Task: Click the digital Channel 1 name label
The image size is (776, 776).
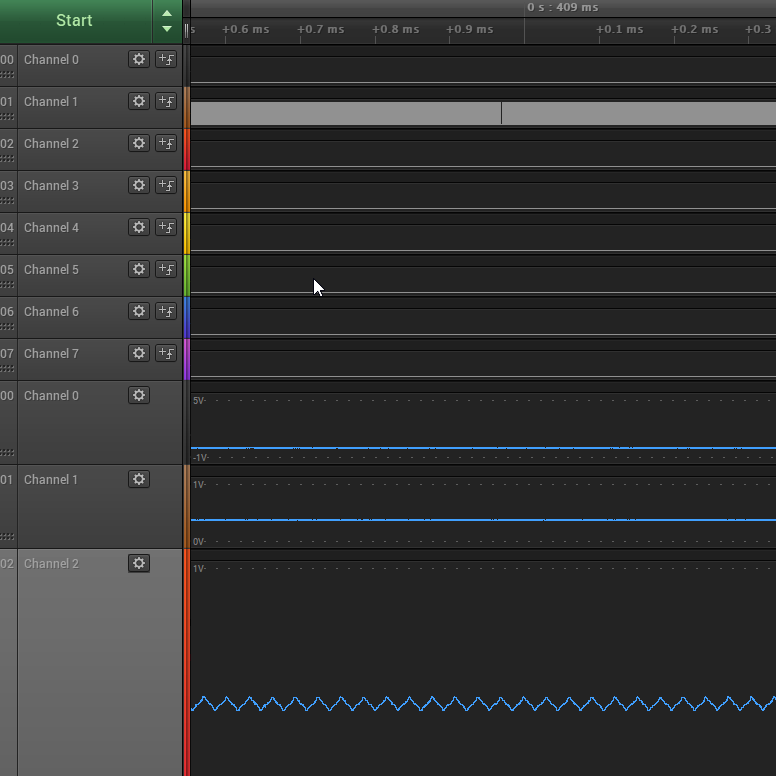Action: (x=51, y=101)
